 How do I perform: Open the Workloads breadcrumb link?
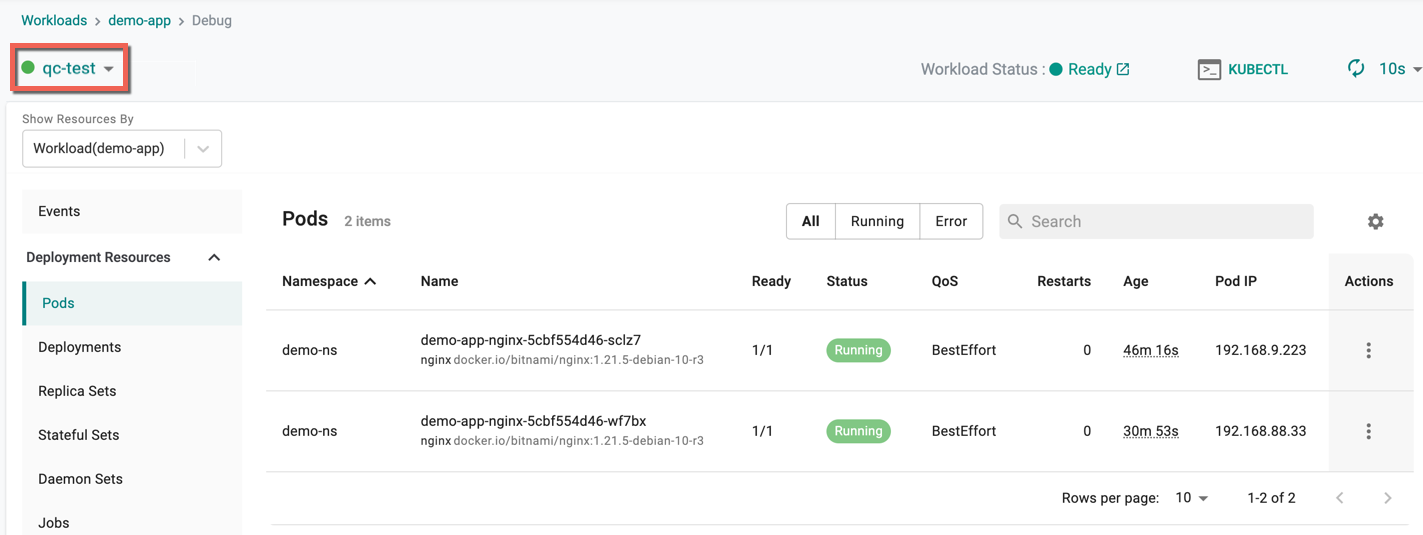[54, 20]
